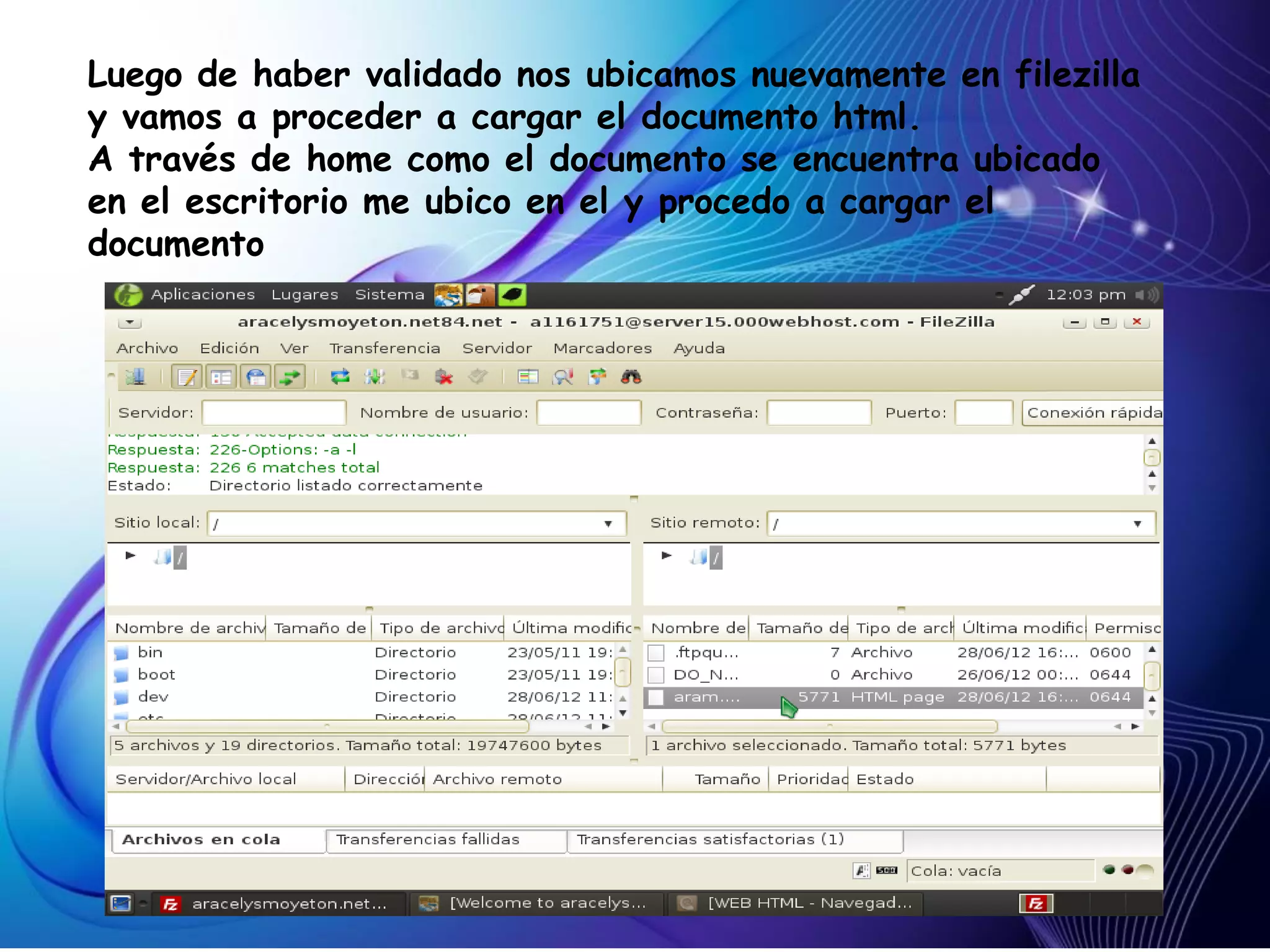
Task: Open the Sistema menu in top panel
Action: (x=389, y=295)
